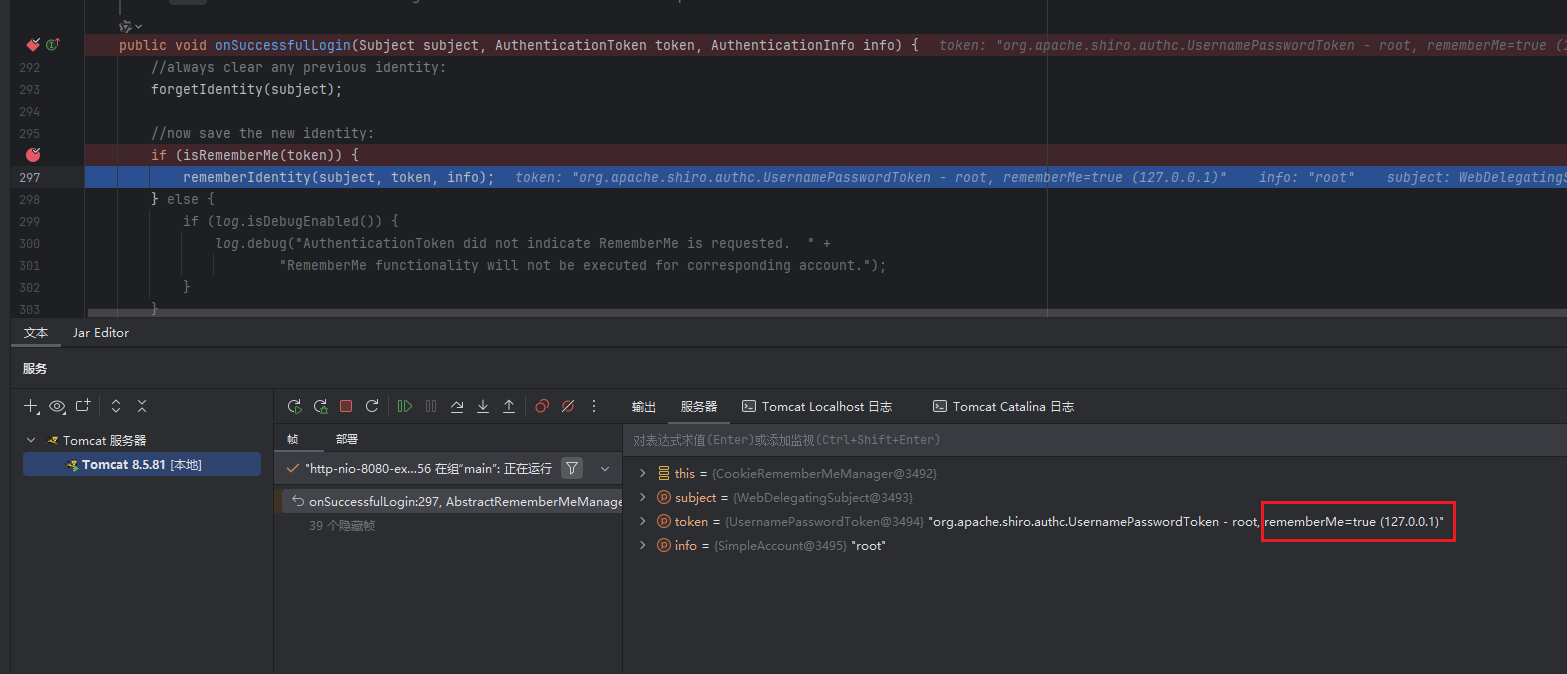The height and width of the screenshot is (674, 1567).
Task: Toggle the hidden frames filter button
Action: tap(572, 468)
